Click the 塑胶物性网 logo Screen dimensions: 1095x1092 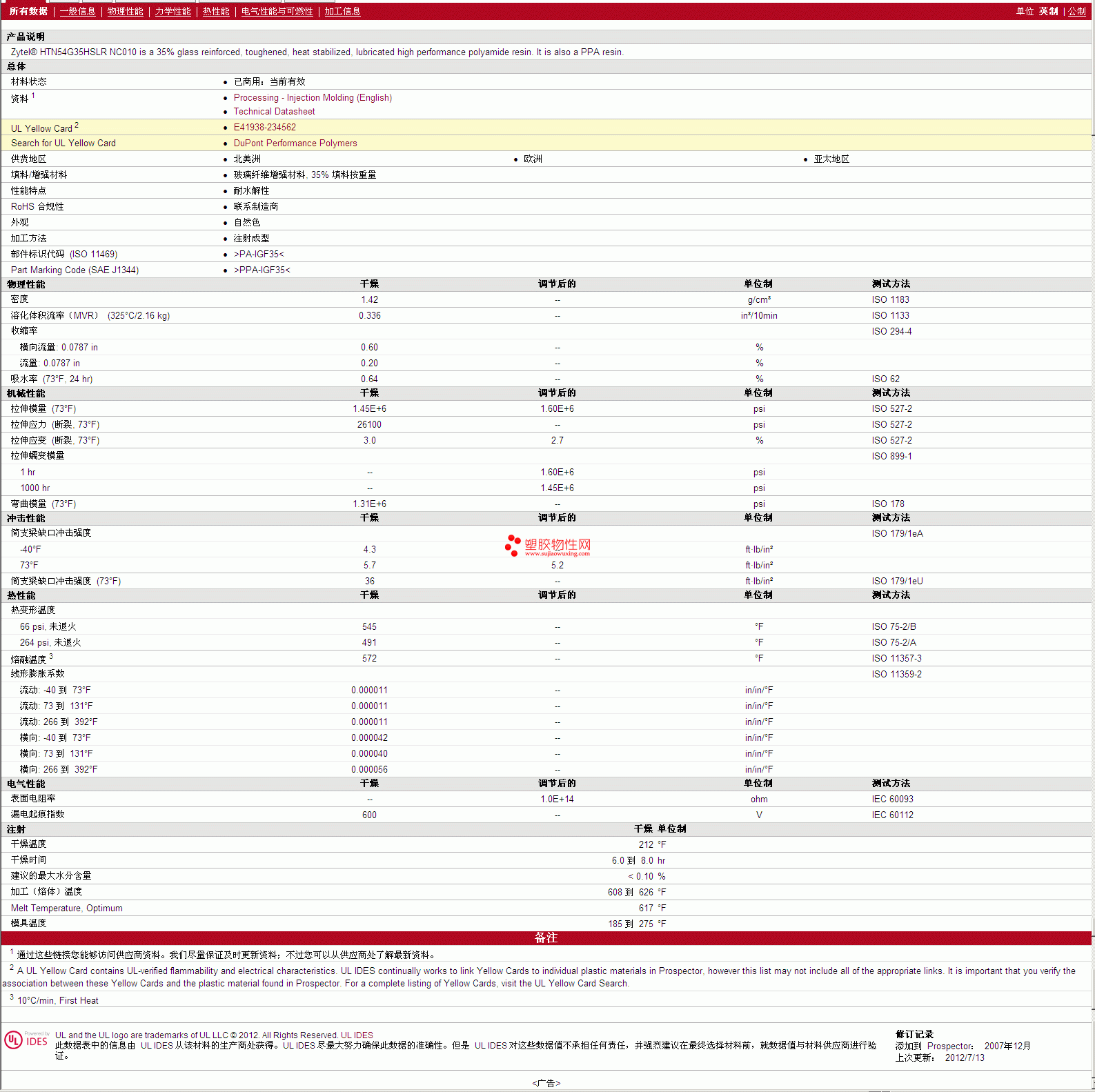pos(548,546)
